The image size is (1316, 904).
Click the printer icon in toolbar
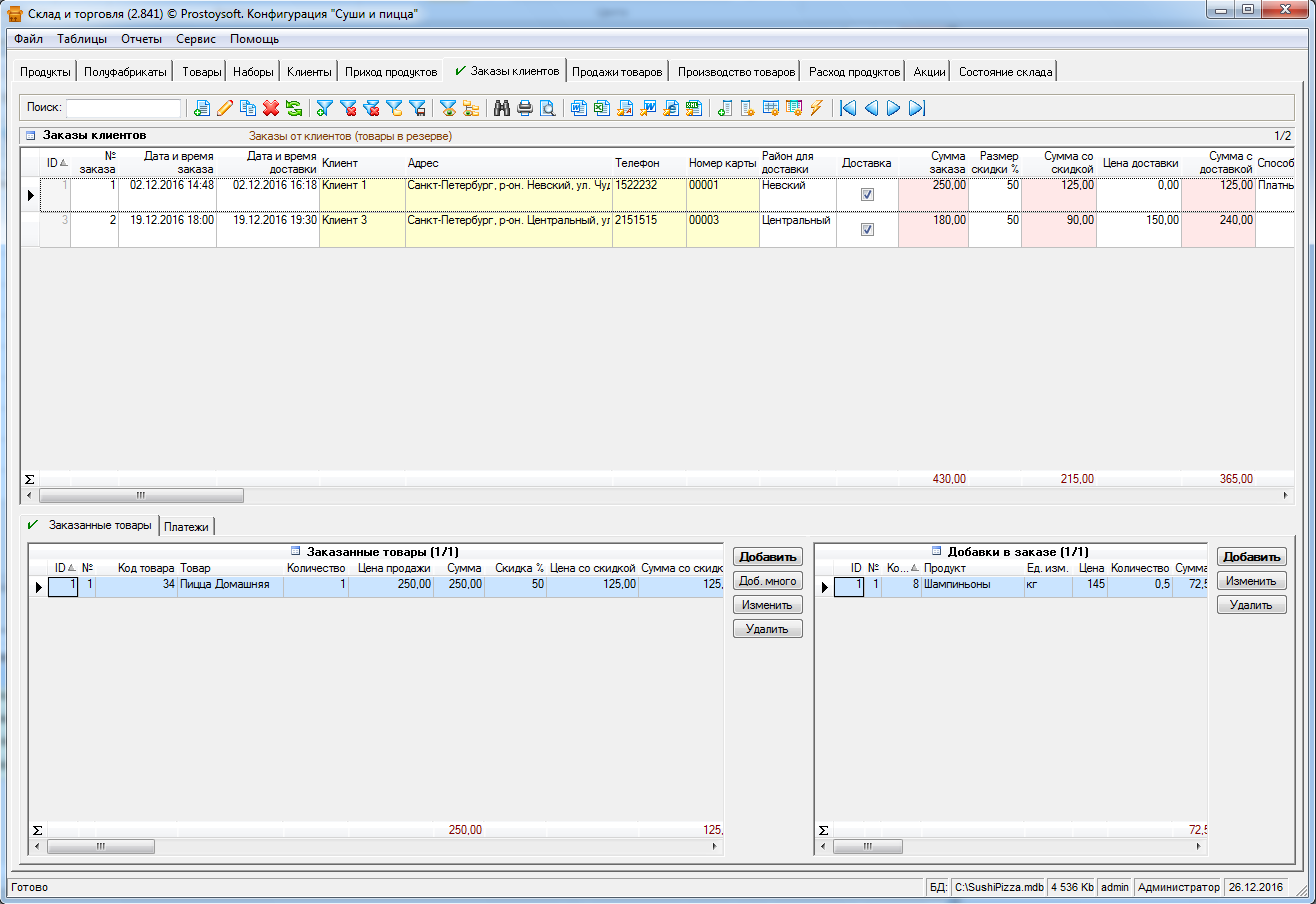pos(525,108)
